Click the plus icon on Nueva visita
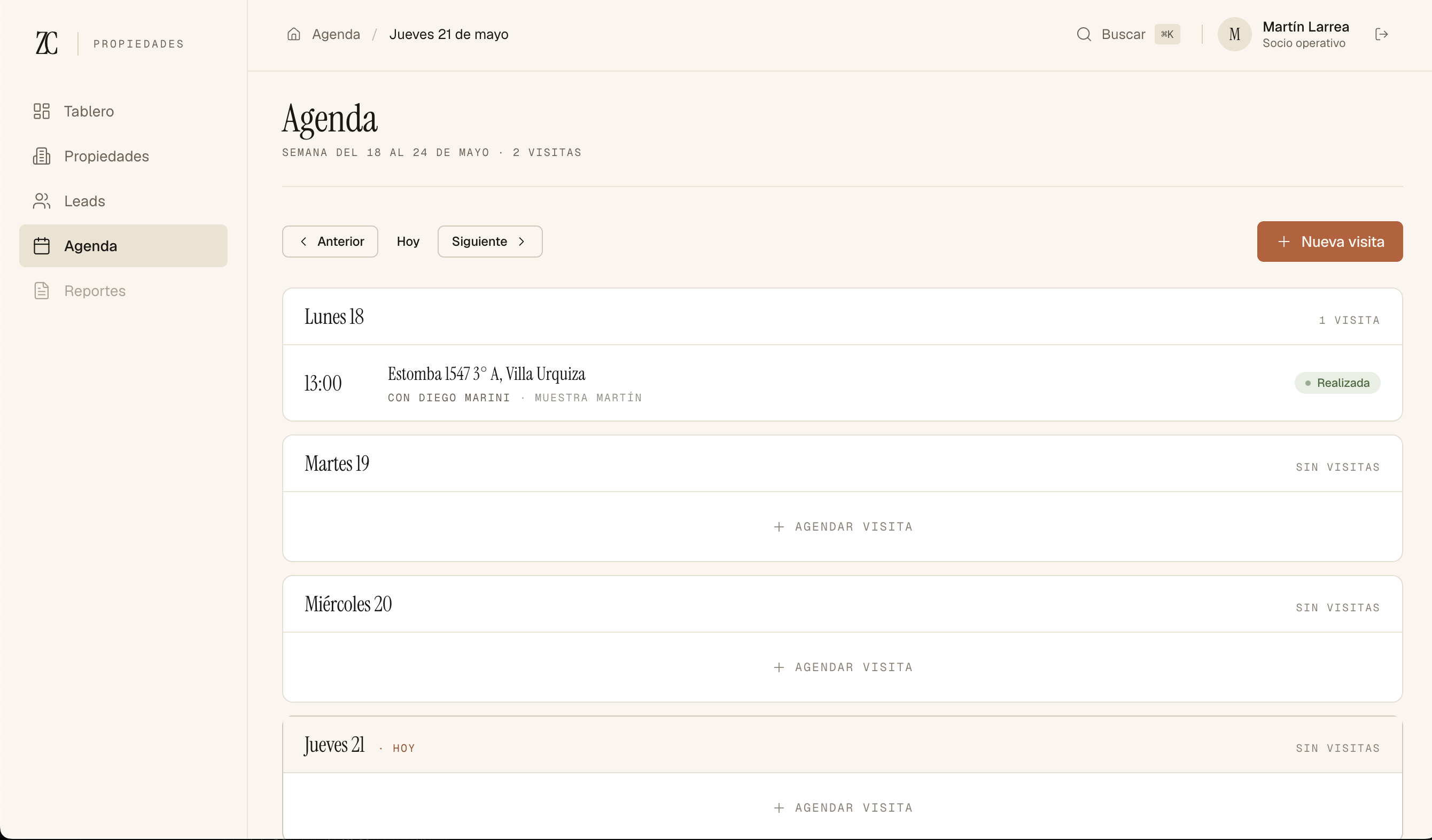Viewport: 1432px width, 840px height. pyautogui.click(x=1283, y=242)
